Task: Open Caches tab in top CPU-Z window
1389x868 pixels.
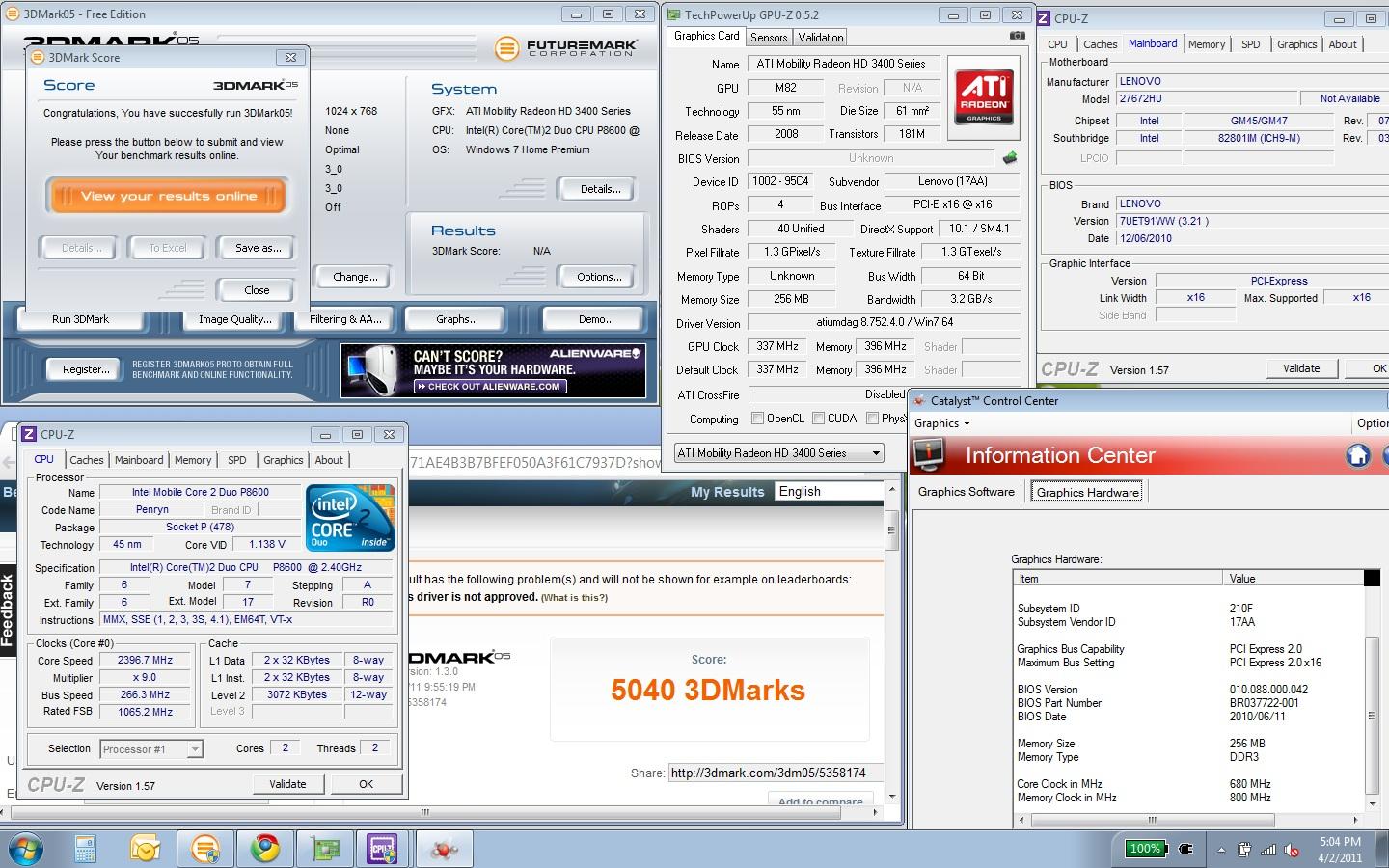Action: 1100,44
